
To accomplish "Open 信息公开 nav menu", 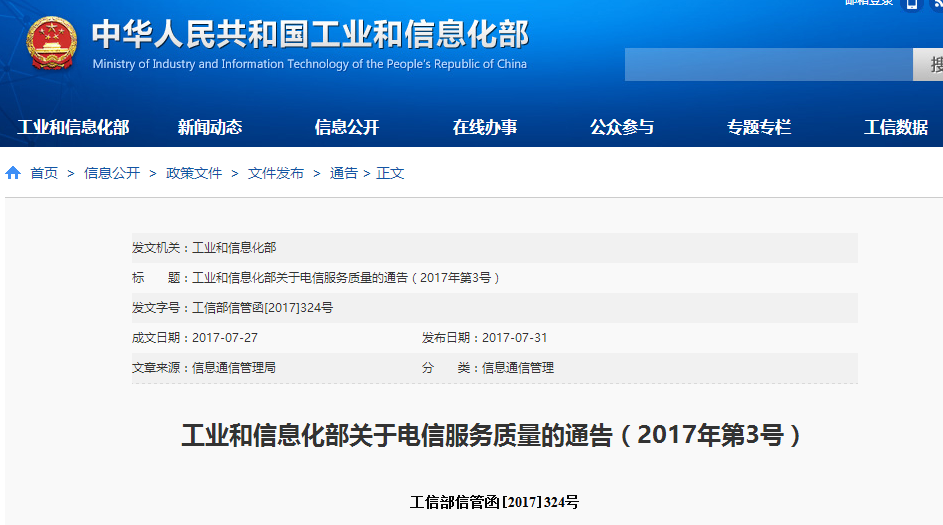I will [x=347, y=127].
